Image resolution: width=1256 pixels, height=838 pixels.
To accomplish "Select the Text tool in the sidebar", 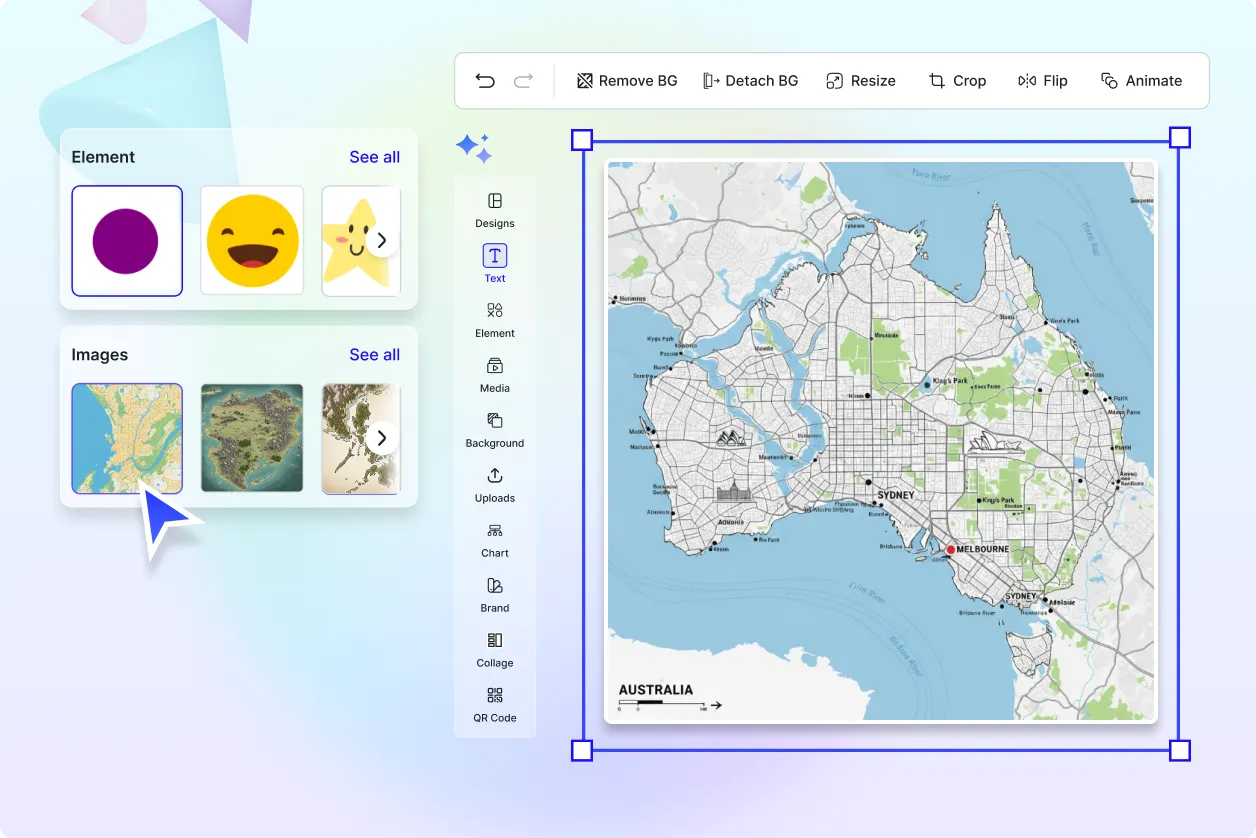I will 495,264.
